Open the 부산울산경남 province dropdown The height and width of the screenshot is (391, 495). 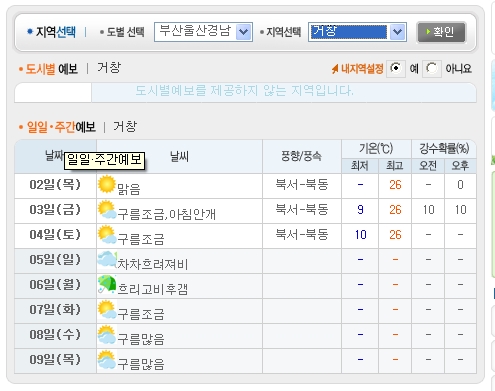pos(203,32)
